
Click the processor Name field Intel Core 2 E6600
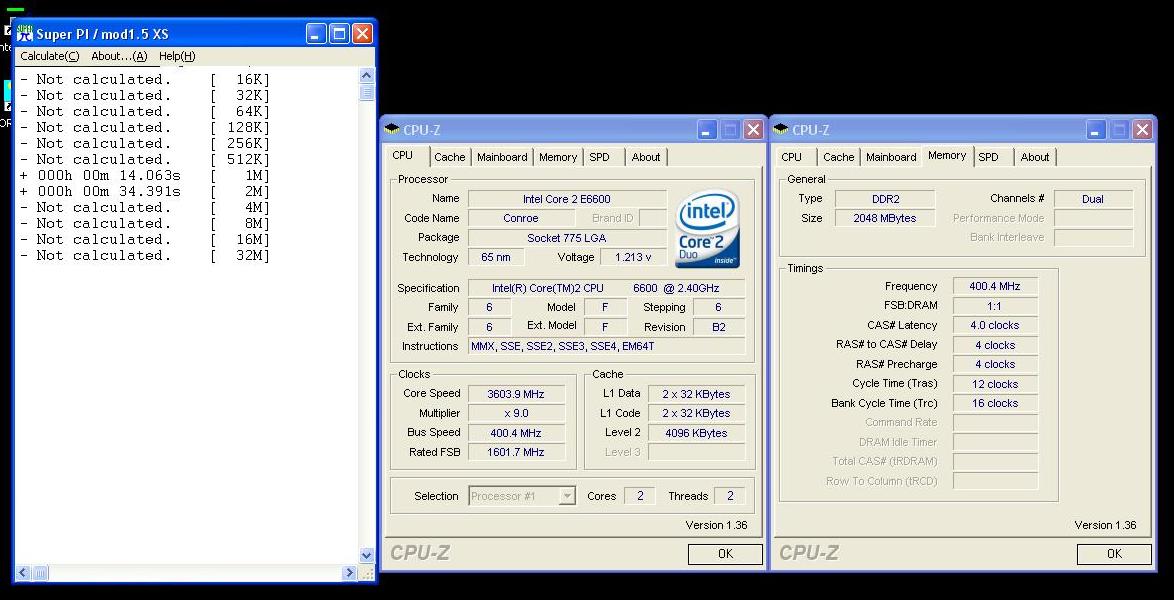567,199
